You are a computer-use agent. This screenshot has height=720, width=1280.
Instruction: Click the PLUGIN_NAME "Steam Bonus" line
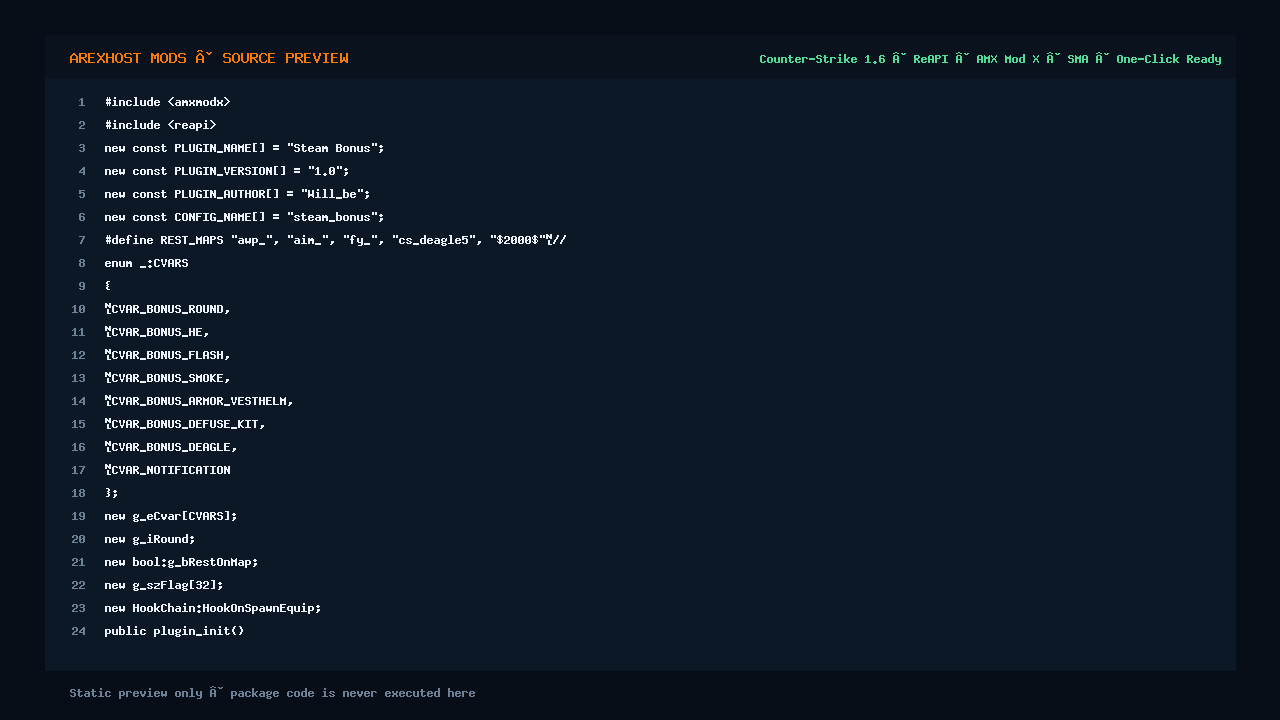click(x=244, y=148)
